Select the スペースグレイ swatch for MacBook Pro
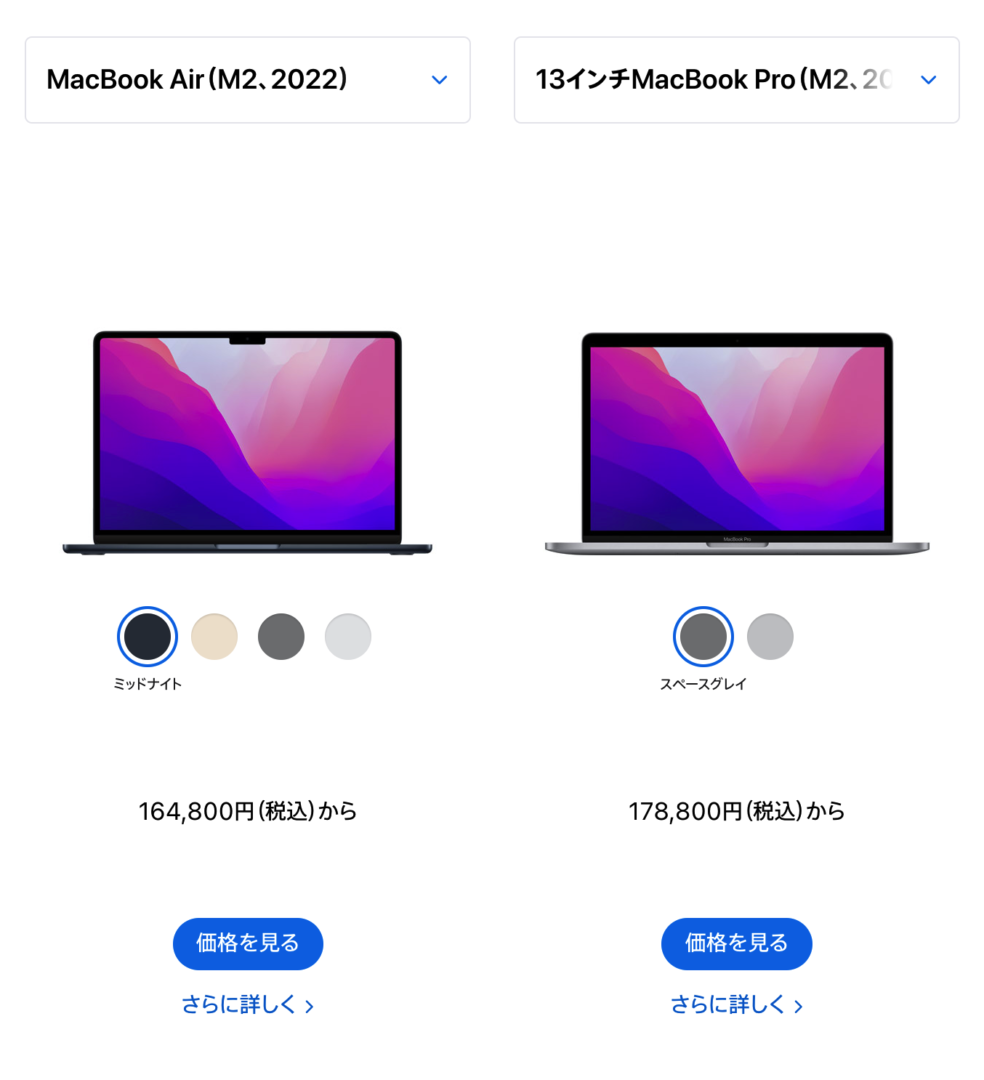The height and width of the screenshot is (1080, 984). click(703, 636)
